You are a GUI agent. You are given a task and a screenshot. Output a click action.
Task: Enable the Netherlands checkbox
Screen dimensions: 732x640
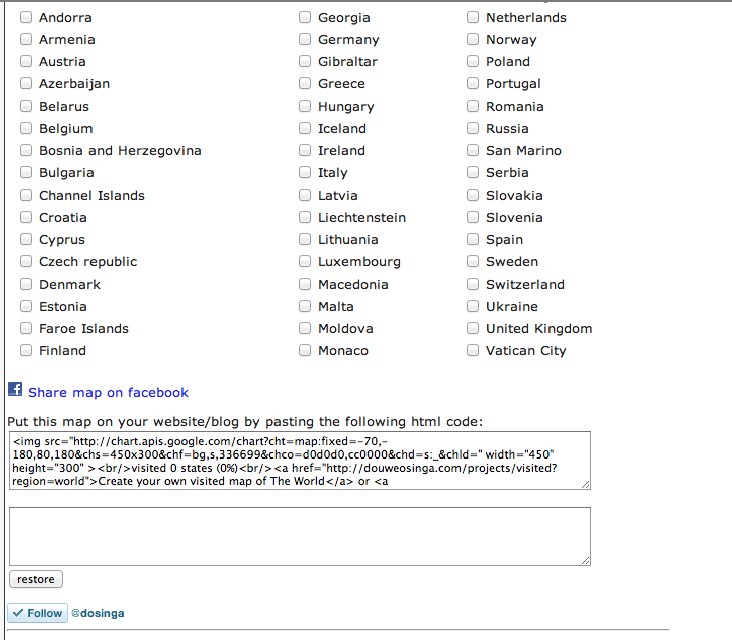473,17
